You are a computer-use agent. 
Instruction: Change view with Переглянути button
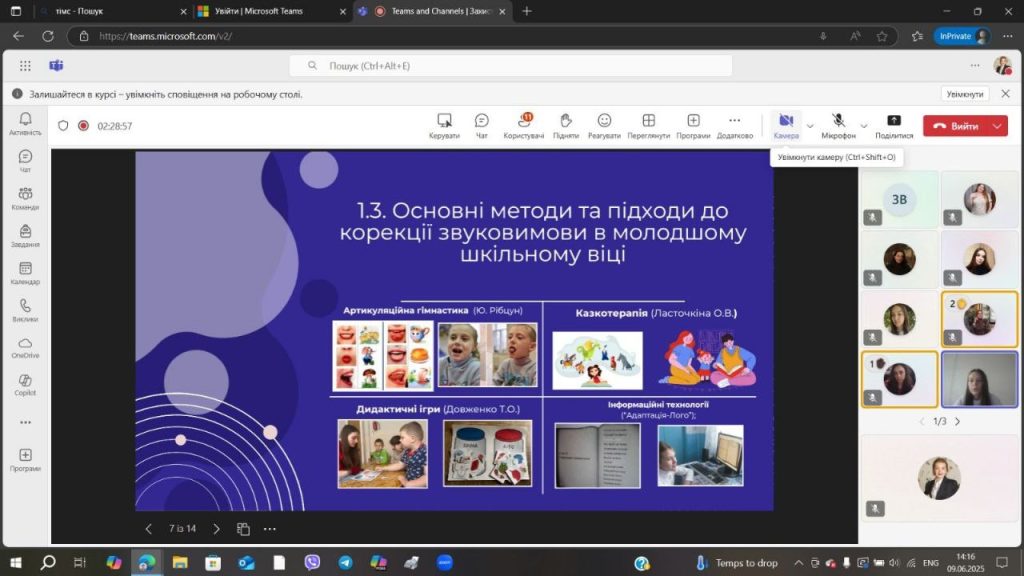click(x=648, y=125)
